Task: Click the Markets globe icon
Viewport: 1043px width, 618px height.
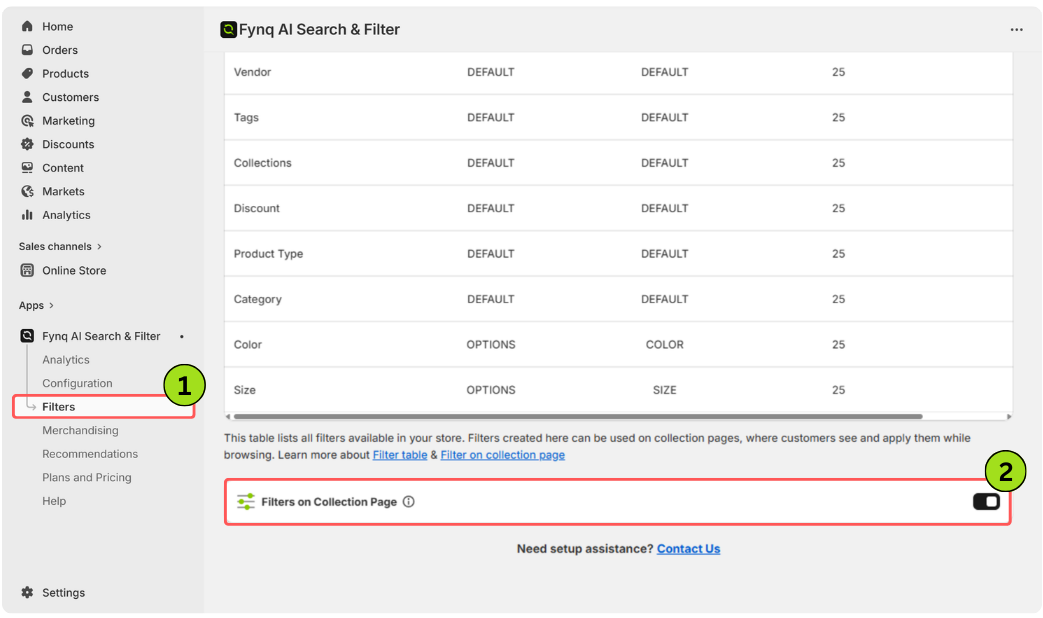Action: [x=27, y=192]
